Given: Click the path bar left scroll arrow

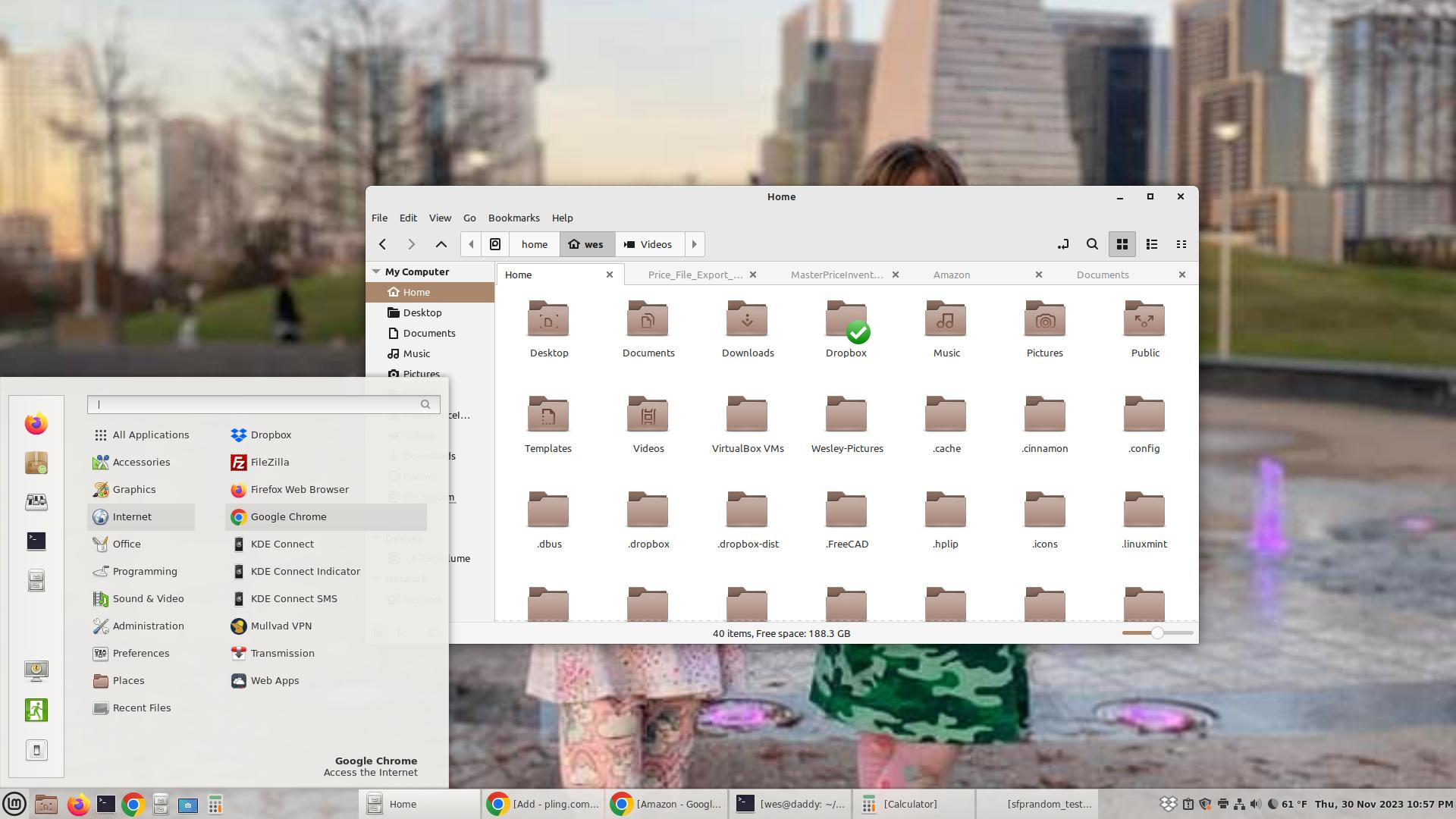Looking at the screenshot, I should pos(471,244).
